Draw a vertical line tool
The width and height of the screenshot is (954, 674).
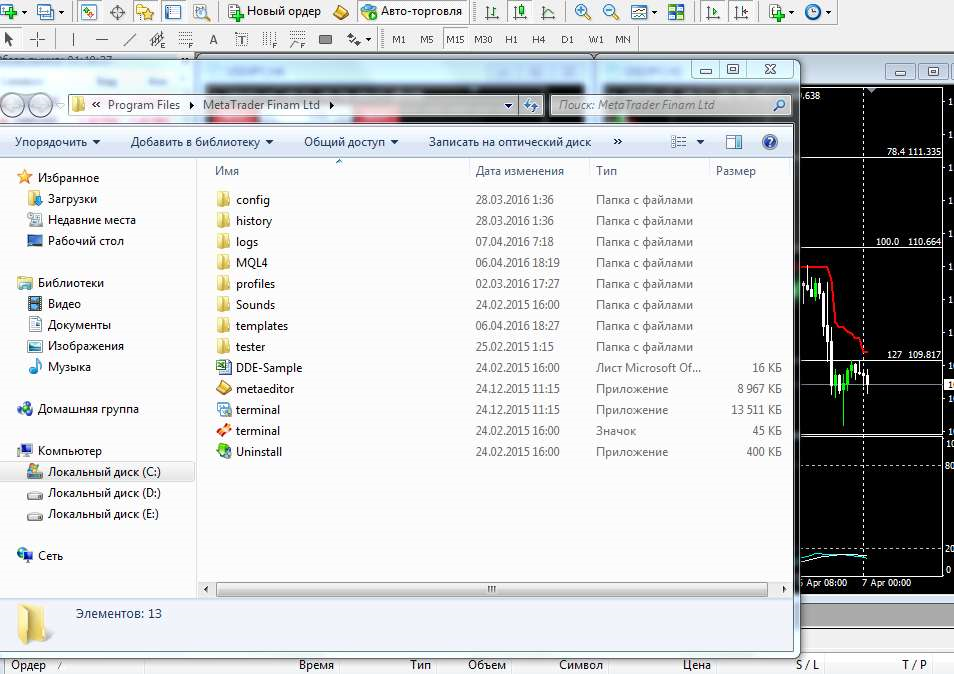click(x=73, y=40)
